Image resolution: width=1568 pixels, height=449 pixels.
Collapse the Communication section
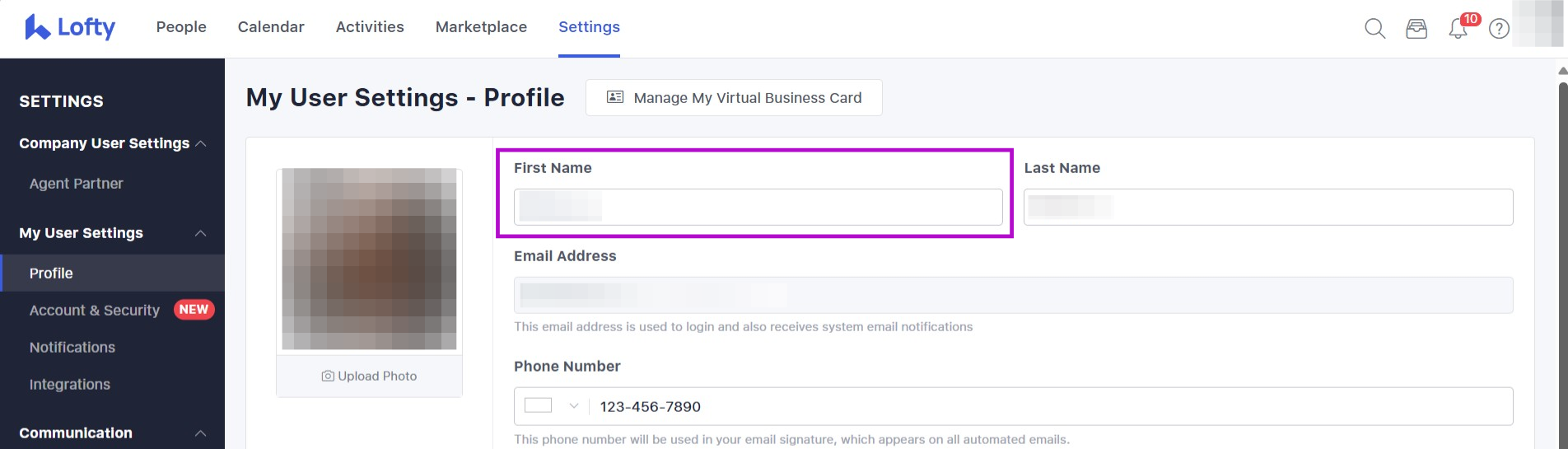(x=200, y=433)
